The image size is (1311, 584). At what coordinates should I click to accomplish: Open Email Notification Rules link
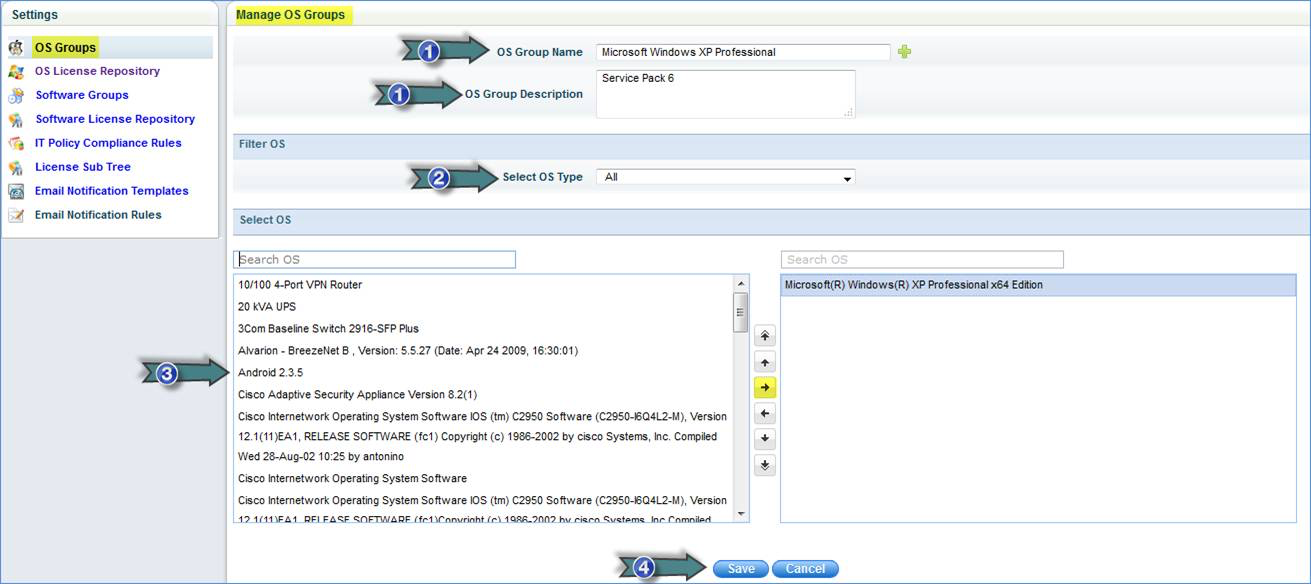[x=98, y=215]
